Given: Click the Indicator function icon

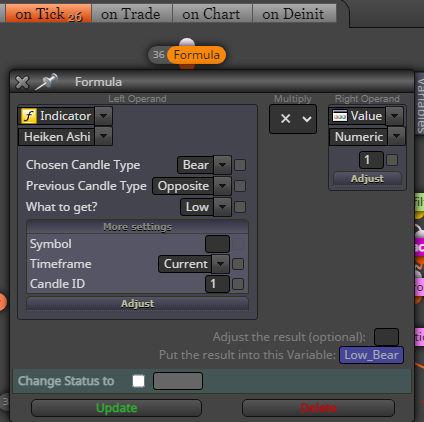Looking at the screenshot, I should 29,116.
